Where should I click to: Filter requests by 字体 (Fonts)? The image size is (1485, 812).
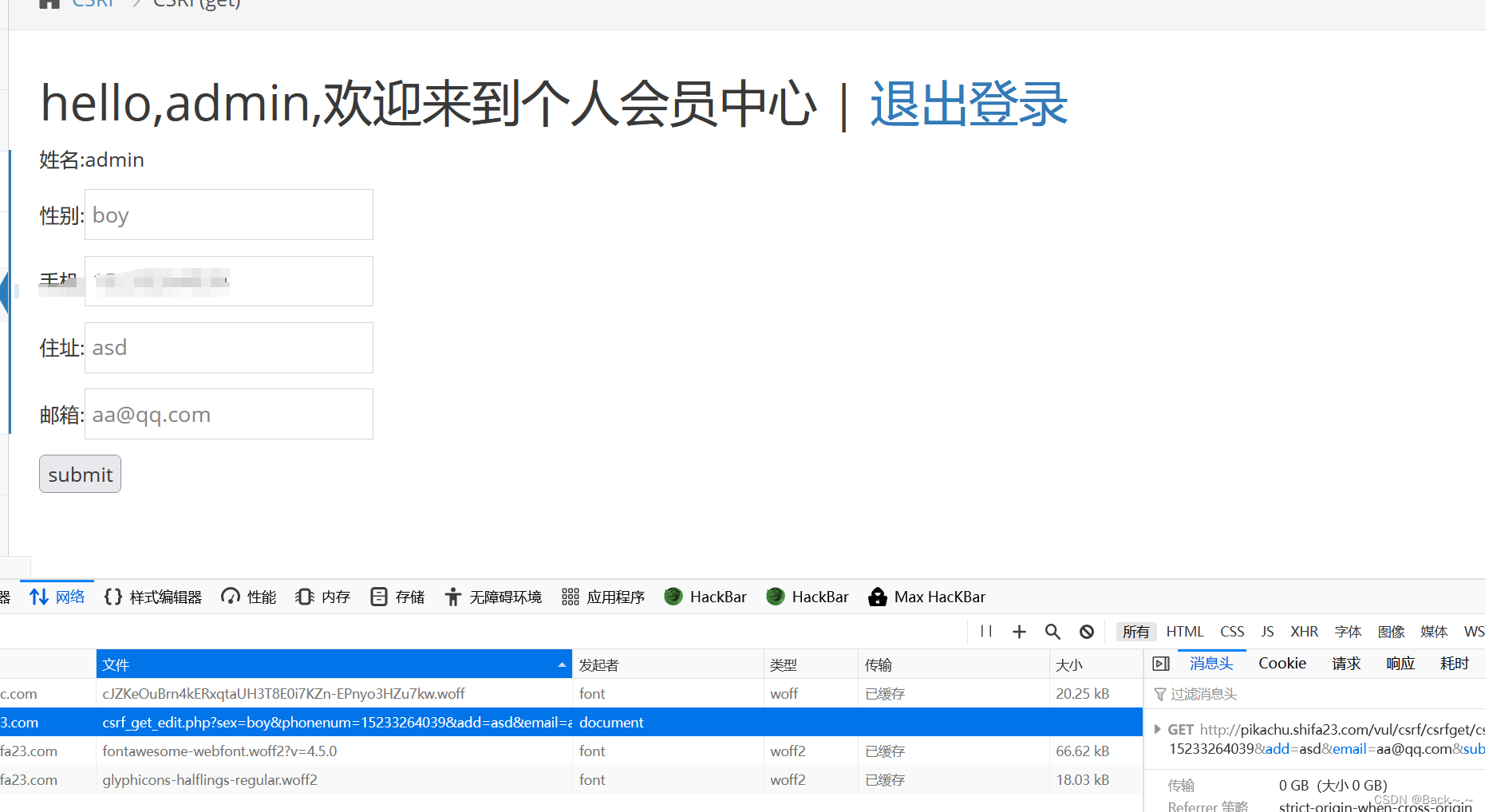pyautogui.click(x=1348, y=632)
